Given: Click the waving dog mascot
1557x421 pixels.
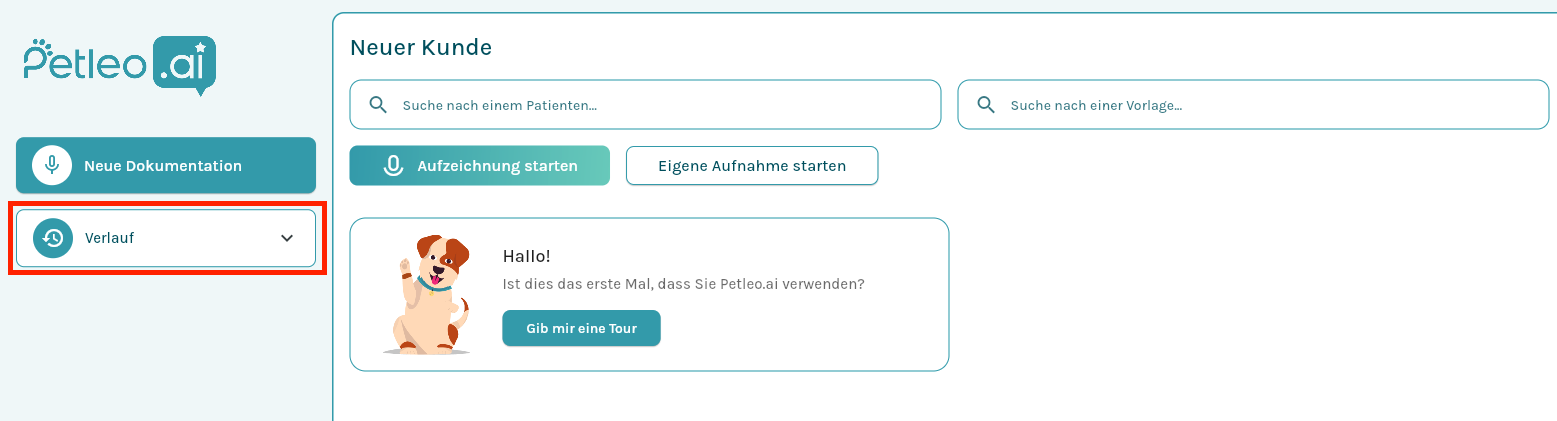Looking at the screenshot, I should click(428, 294).
